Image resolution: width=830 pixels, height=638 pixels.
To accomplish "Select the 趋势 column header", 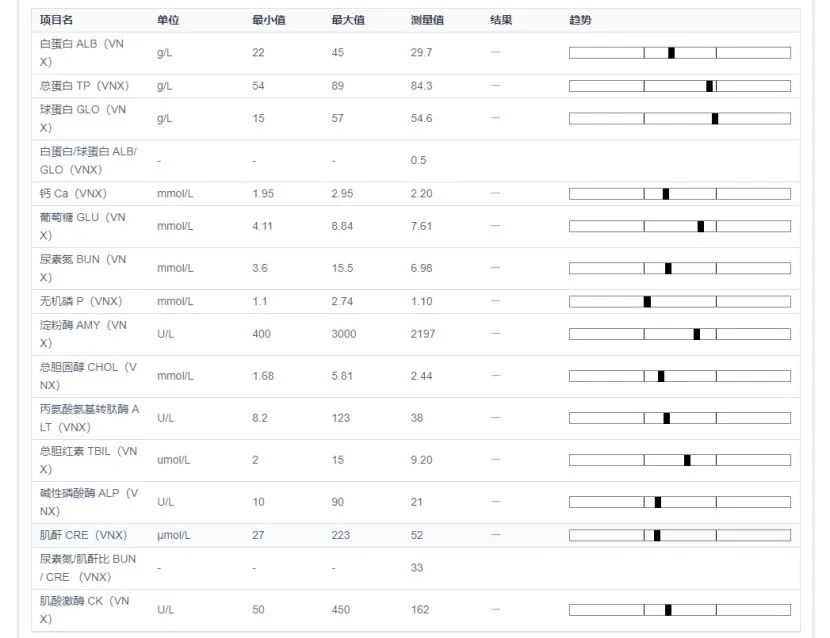I will pyautogui.click(x=580, y=20).
